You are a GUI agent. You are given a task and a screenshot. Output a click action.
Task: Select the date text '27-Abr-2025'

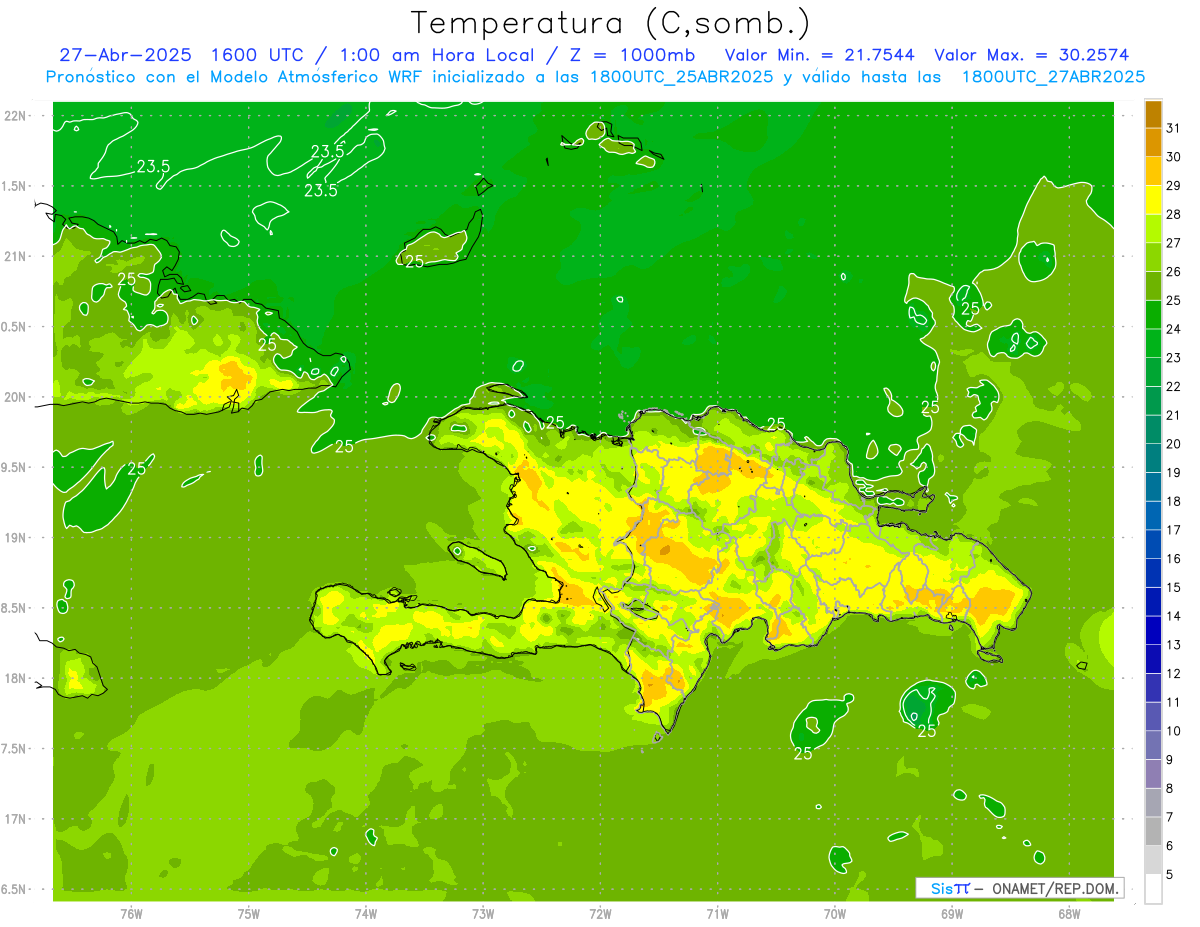pyautogui.click(x=125, y=55)
